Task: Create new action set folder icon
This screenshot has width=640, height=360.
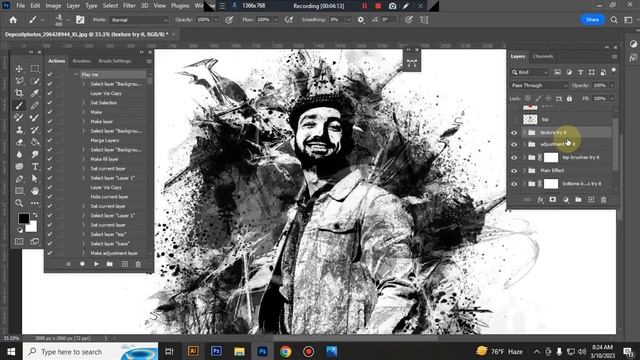Action: click(x=110, y=264)
